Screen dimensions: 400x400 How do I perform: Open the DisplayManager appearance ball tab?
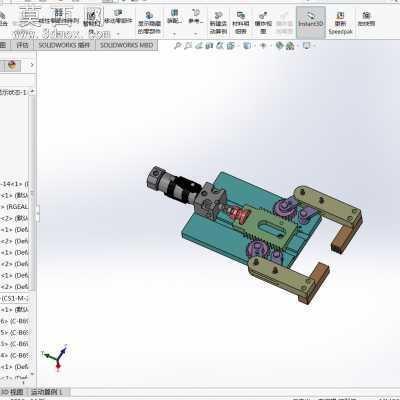point(12,65)
